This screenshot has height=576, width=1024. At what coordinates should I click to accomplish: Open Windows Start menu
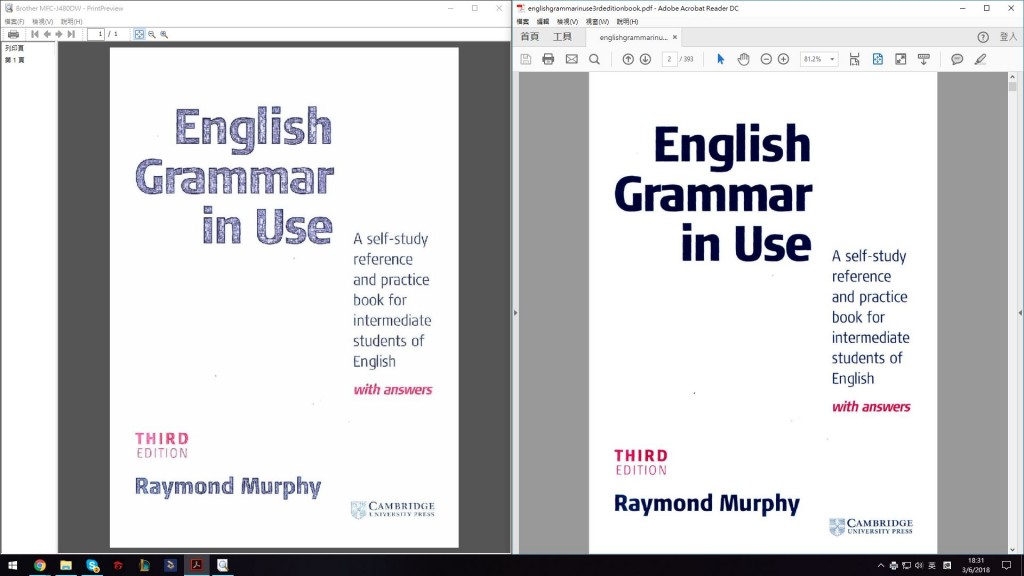[x=12, y=566]
